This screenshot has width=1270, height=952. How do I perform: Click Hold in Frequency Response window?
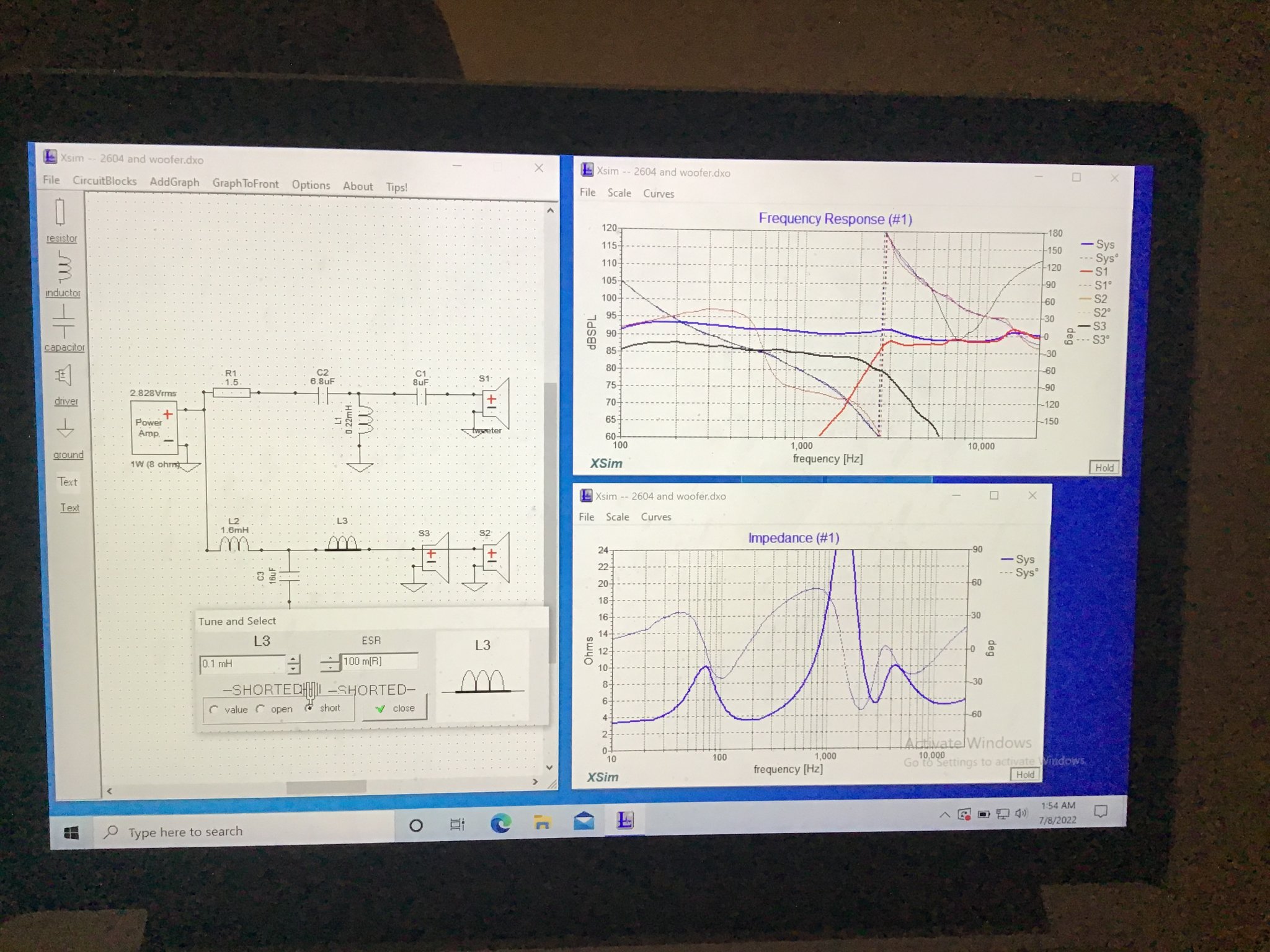click(1104, 468)
